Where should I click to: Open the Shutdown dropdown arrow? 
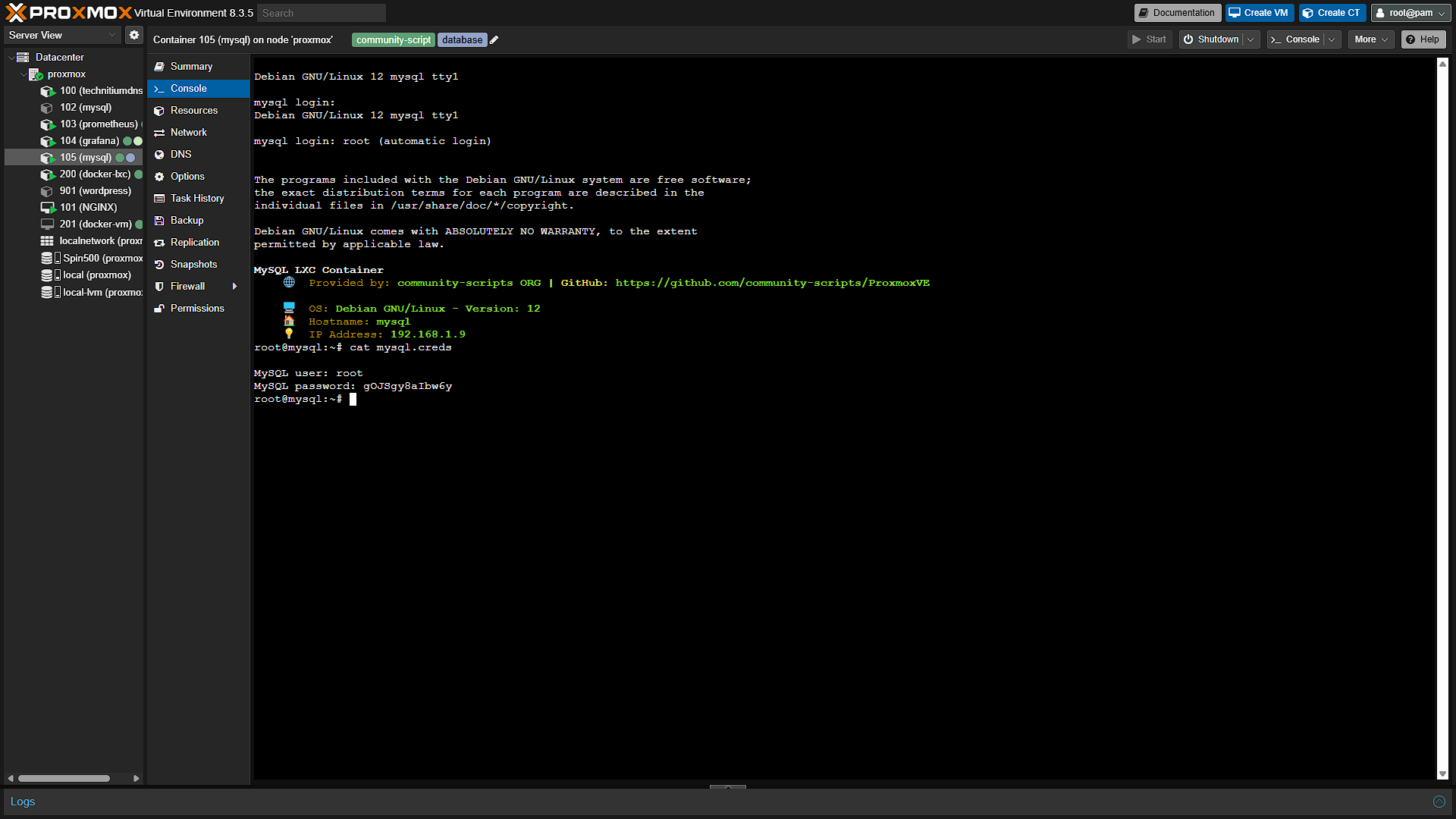(1250, 39)
